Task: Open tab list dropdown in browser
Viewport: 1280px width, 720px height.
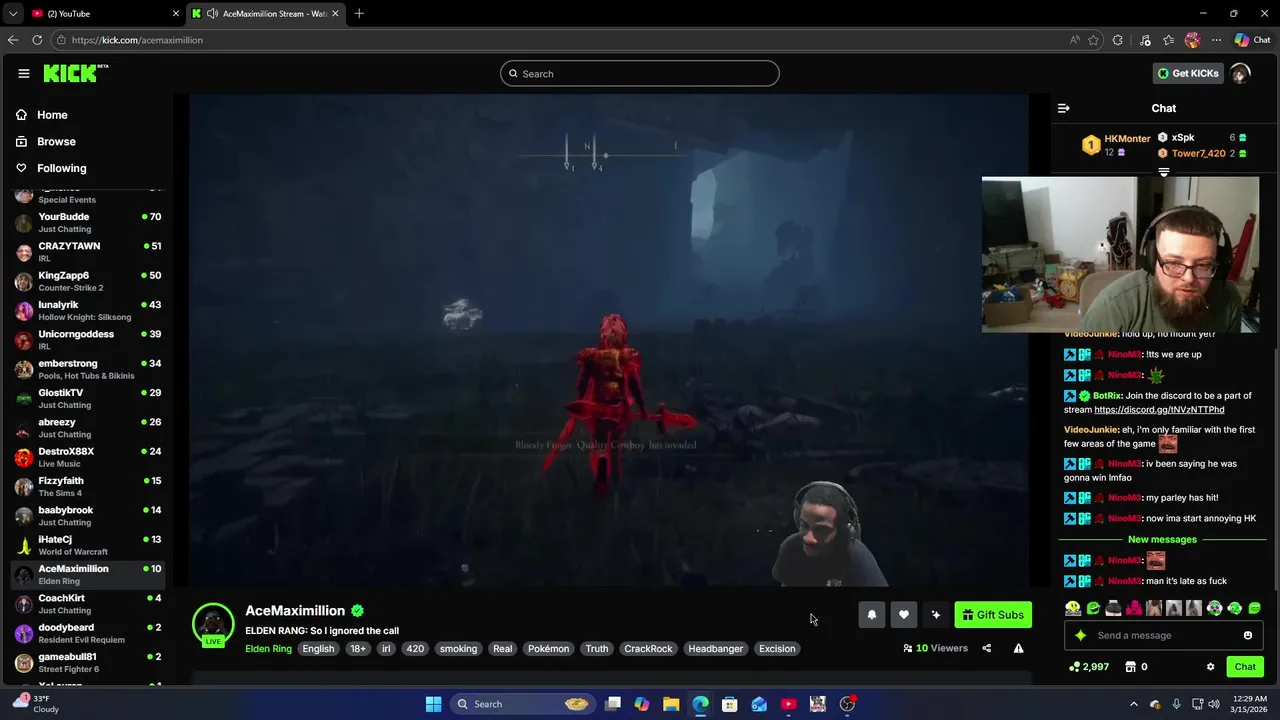Action: point(13,13)
